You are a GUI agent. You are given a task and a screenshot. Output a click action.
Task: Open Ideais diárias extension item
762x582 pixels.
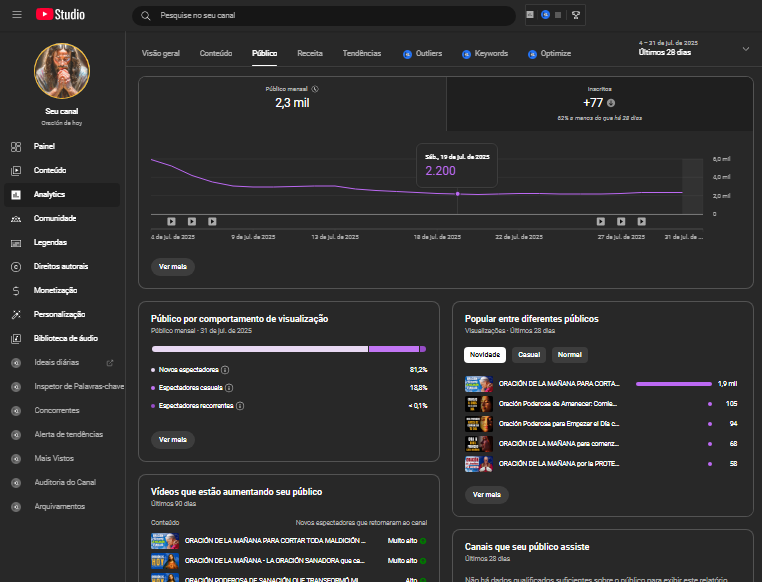point(56,362)
